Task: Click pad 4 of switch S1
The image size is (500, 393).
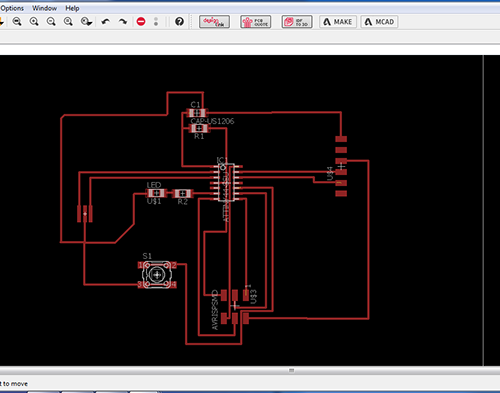Action: pyautogui.click(x=174, y=284)
